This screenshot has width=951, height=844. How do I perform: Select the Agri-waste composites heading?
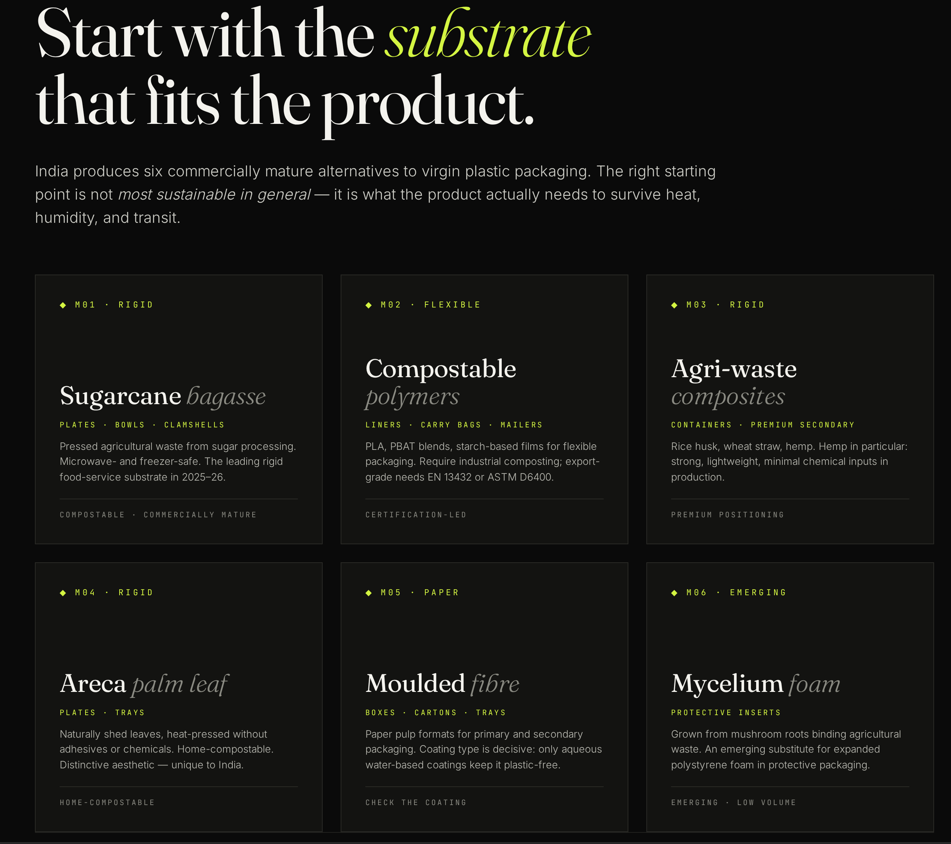click(x=734, y=383)
